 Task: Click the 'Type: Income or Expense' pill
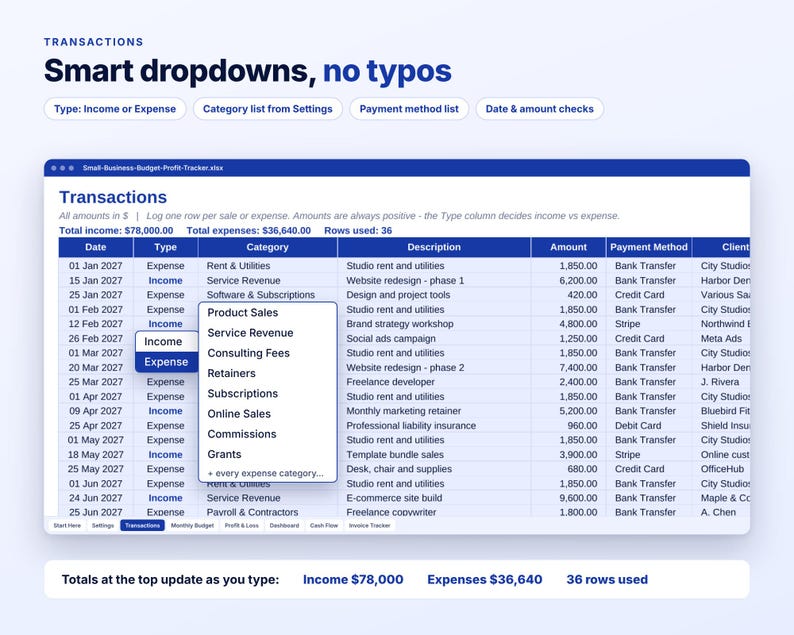(115, 109)
